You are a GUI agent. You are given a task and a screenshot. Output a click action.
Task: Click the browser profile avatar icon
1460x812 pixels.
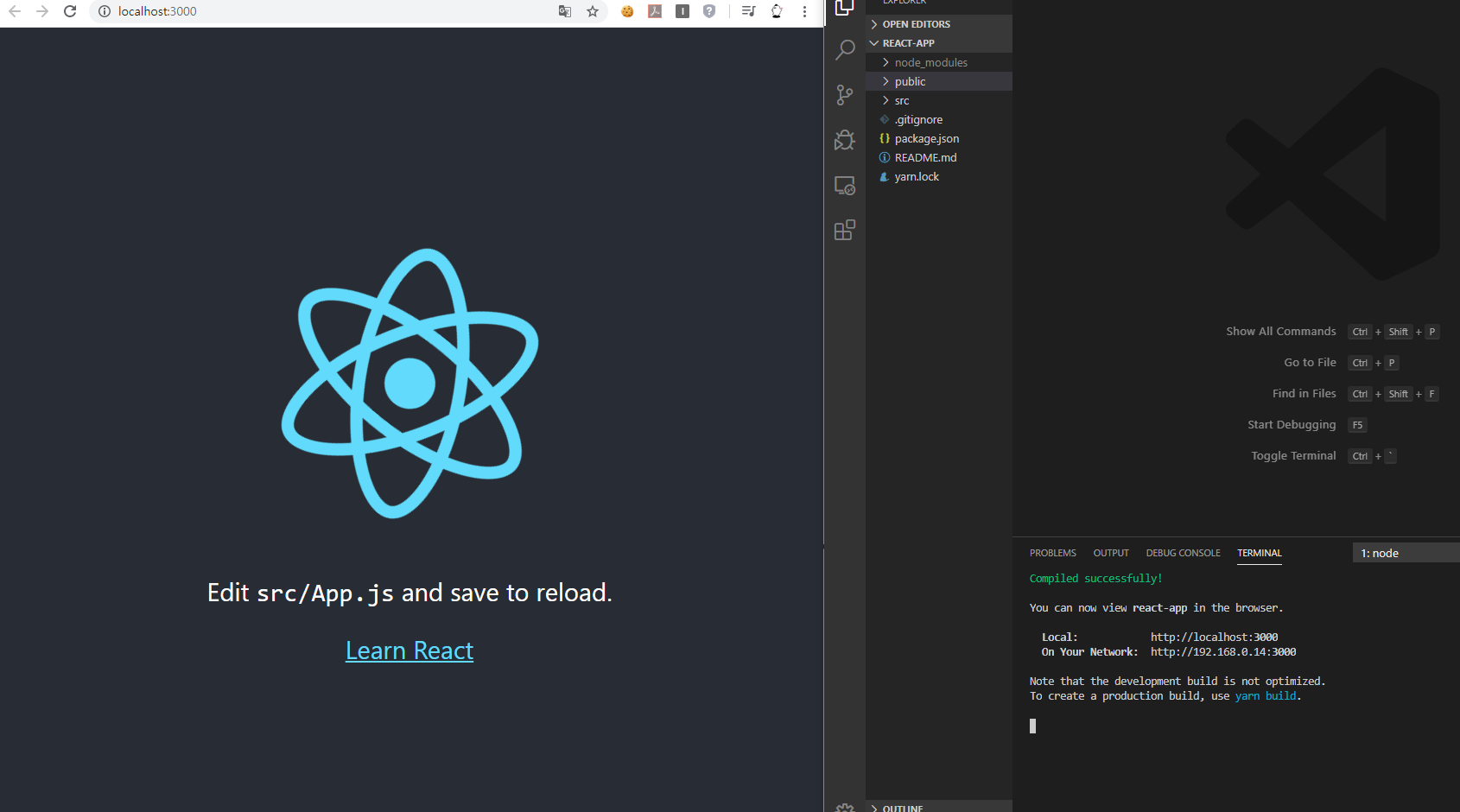(x=777, y=11)
